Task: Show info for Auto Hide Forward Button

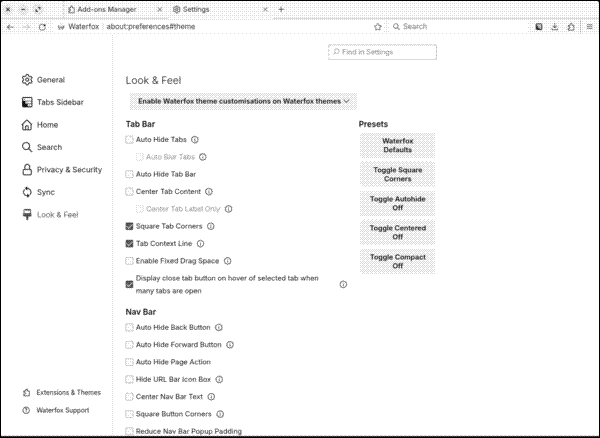Action: click(230, 345)
